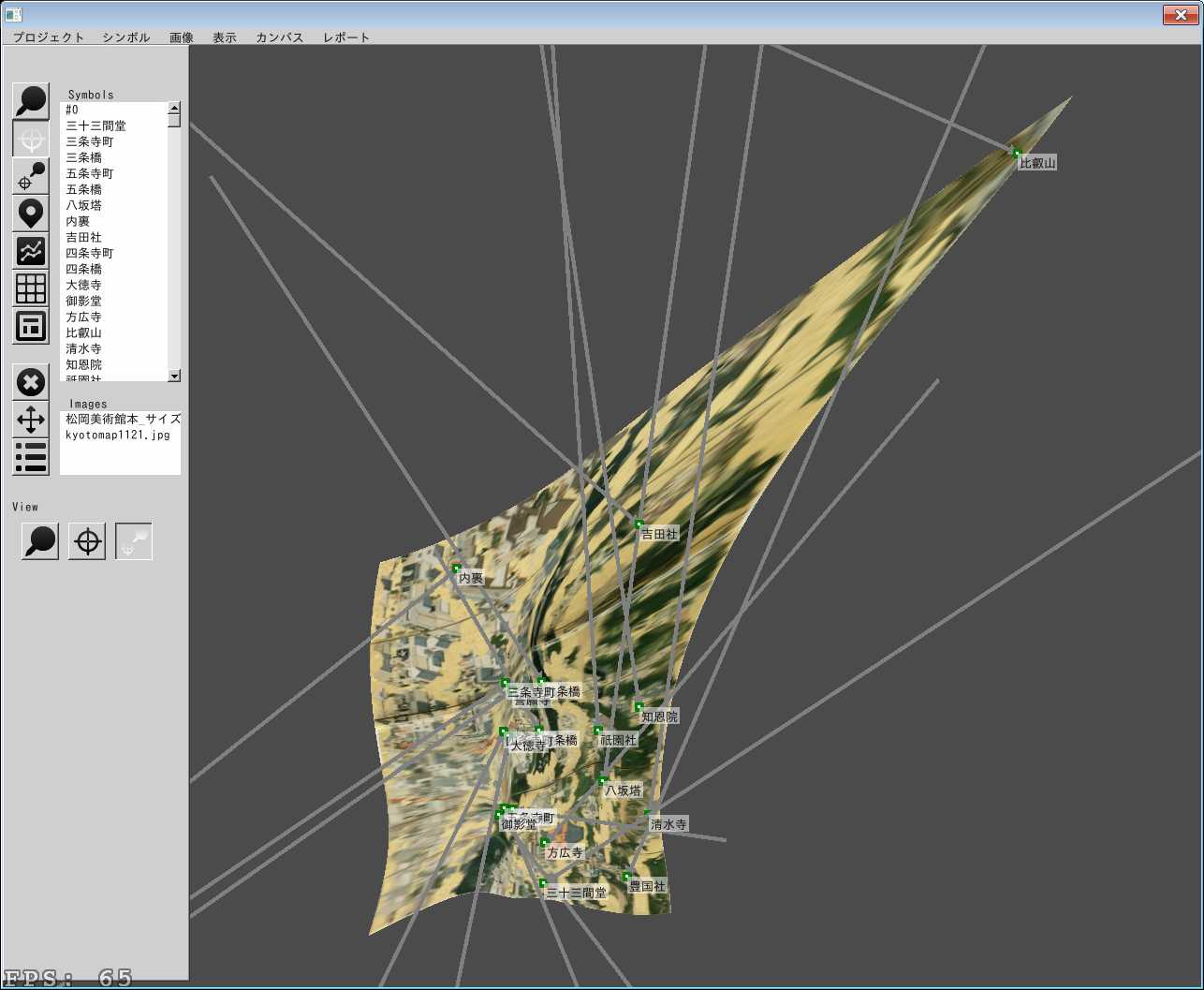This screenshot has height=990, width=1204.
Task: Click the 大徳寺 marker on canvas
Action: point(507,736)
